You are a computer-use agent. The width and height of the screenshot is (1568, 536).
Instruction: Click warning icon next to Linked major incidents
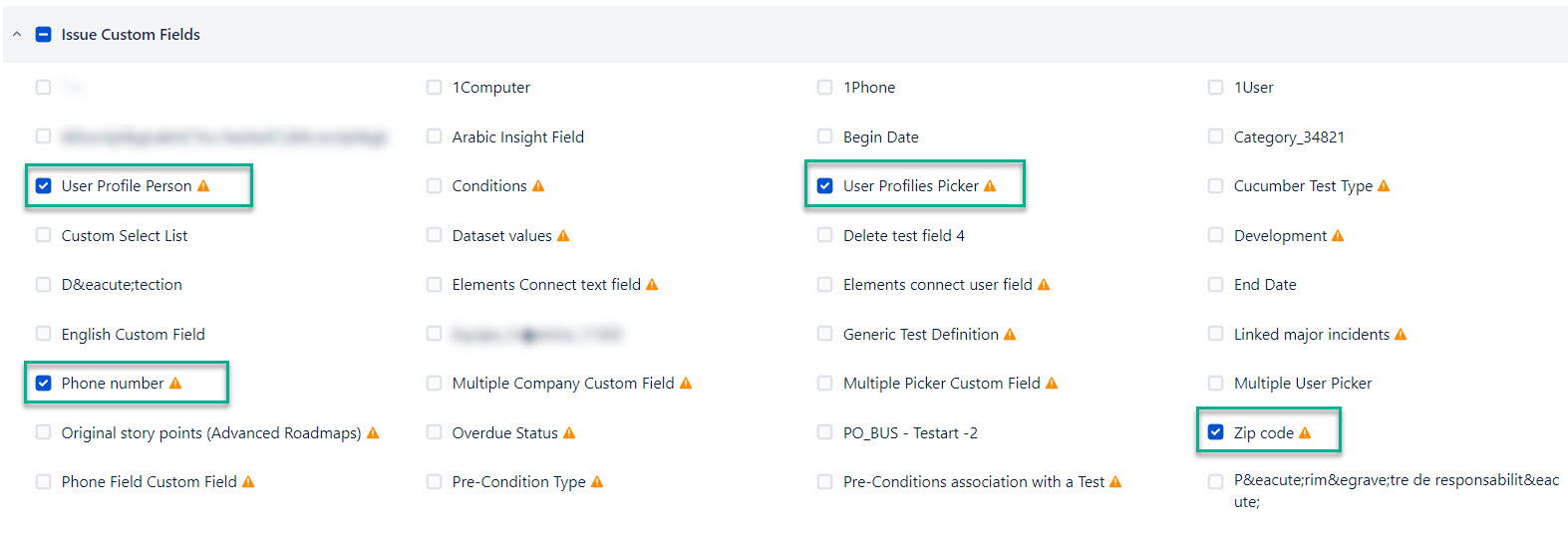[x=1401, y=335]
